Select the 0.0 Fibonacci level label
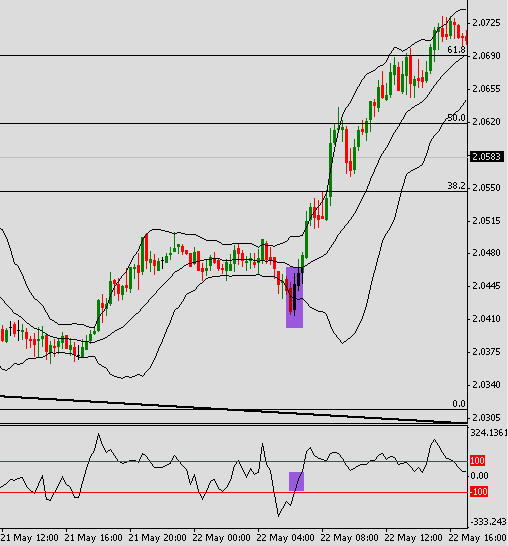The height and width of the screenshot is (546, 508). coord(459,404)
